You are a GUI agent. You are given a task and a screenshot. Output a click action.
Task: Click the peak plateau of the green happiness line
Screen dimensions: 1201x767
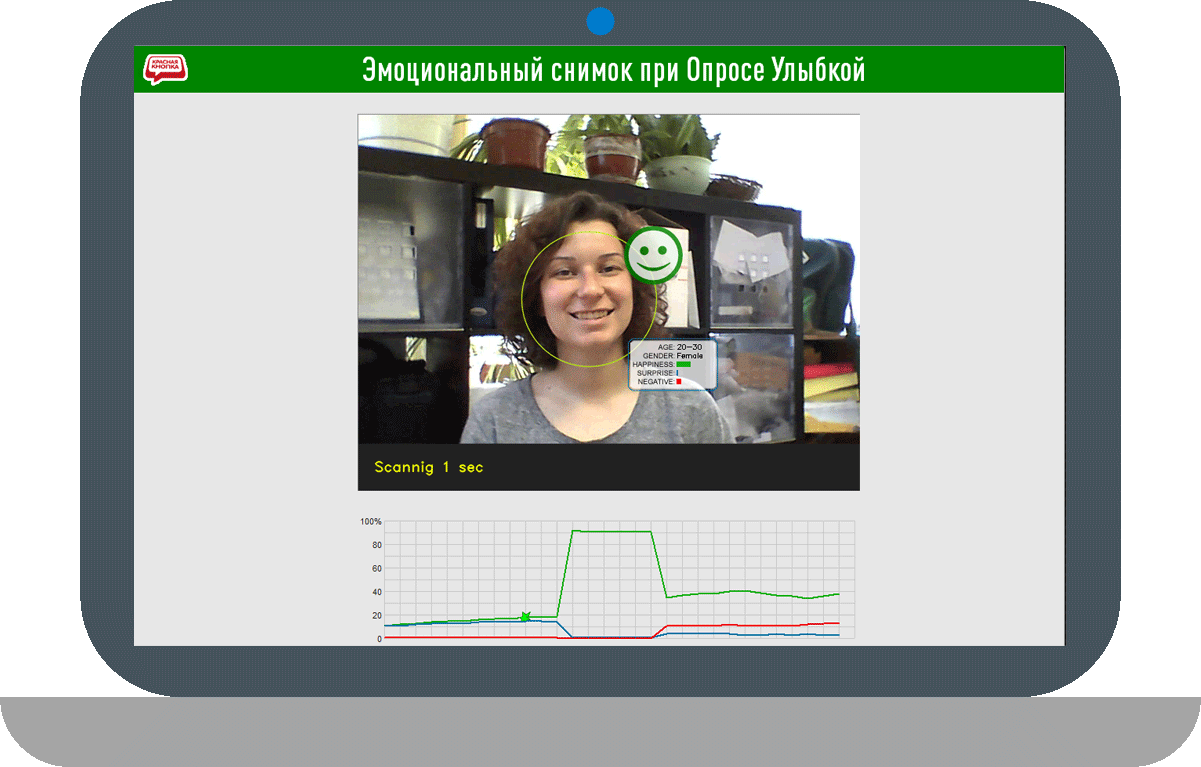click(611, 531)
